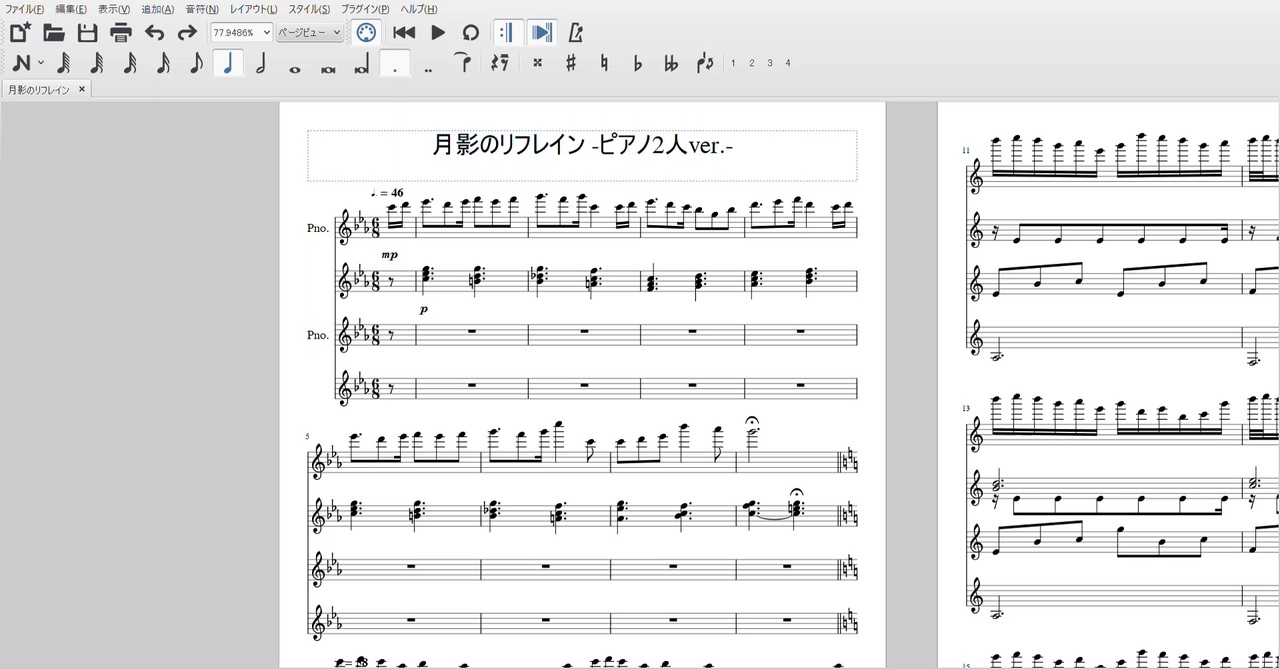Apply flat accidental
This screenshot has height=669, width=1280.
coord(638,63)
